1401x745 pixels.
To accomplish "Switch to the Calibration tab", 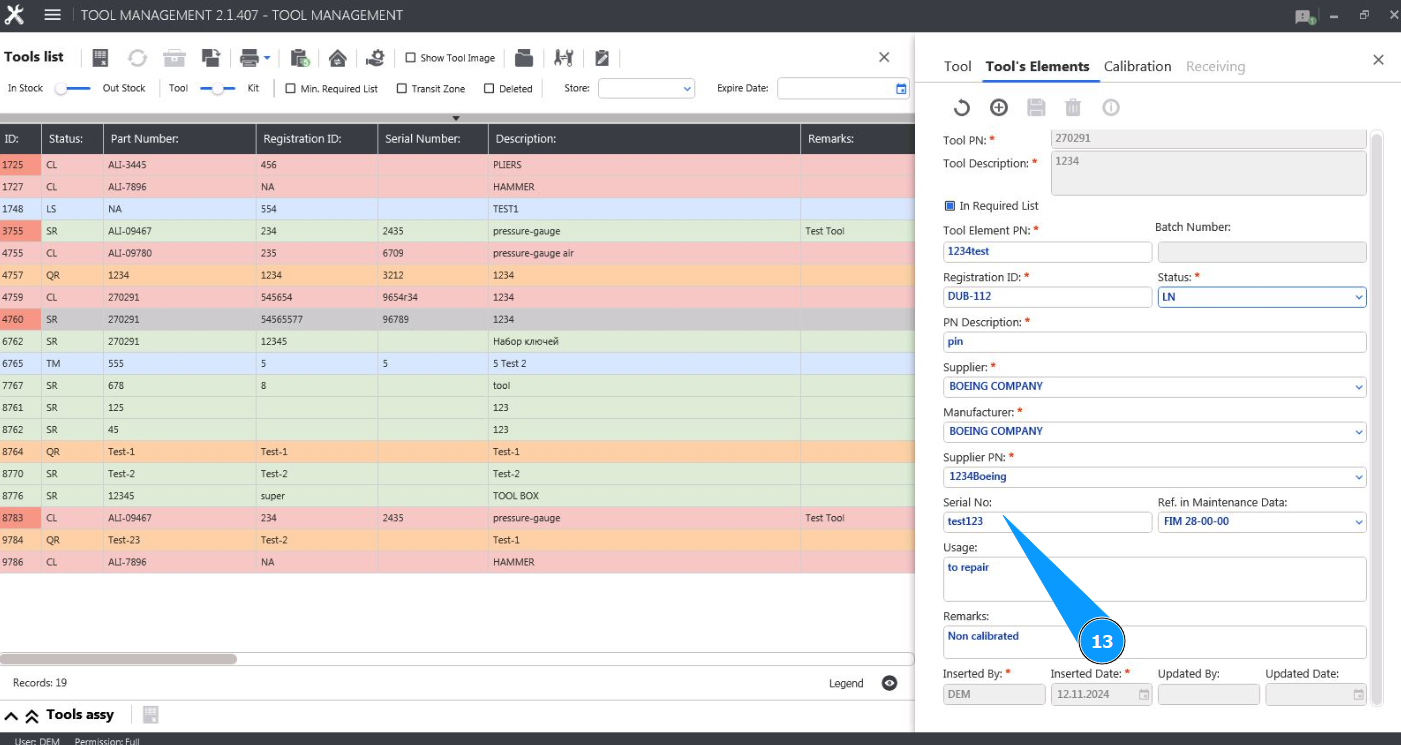I will (x=1137, y=66).
